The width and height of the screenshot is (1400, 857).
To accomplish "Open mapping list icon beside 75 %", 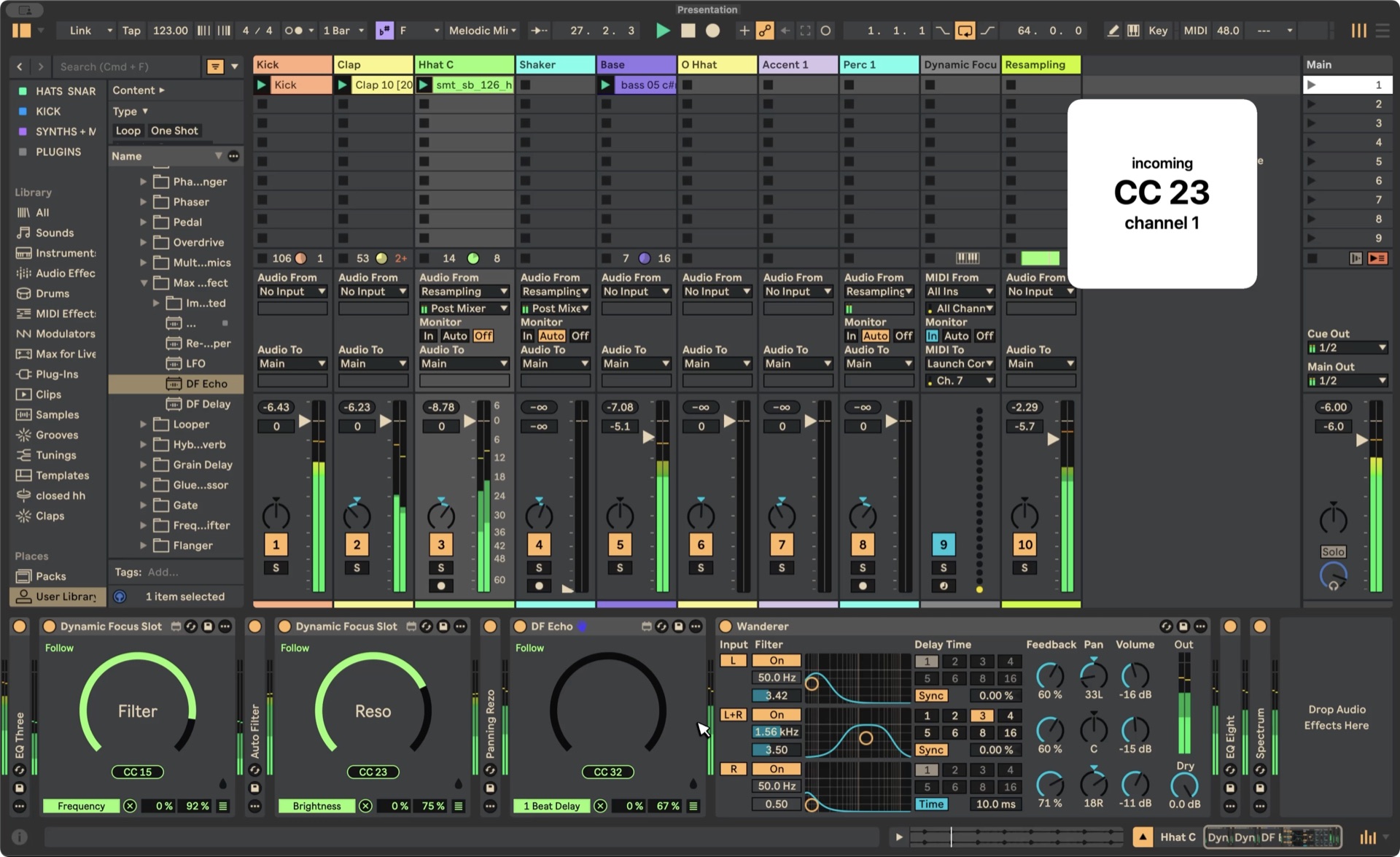I will coord(459,806).
